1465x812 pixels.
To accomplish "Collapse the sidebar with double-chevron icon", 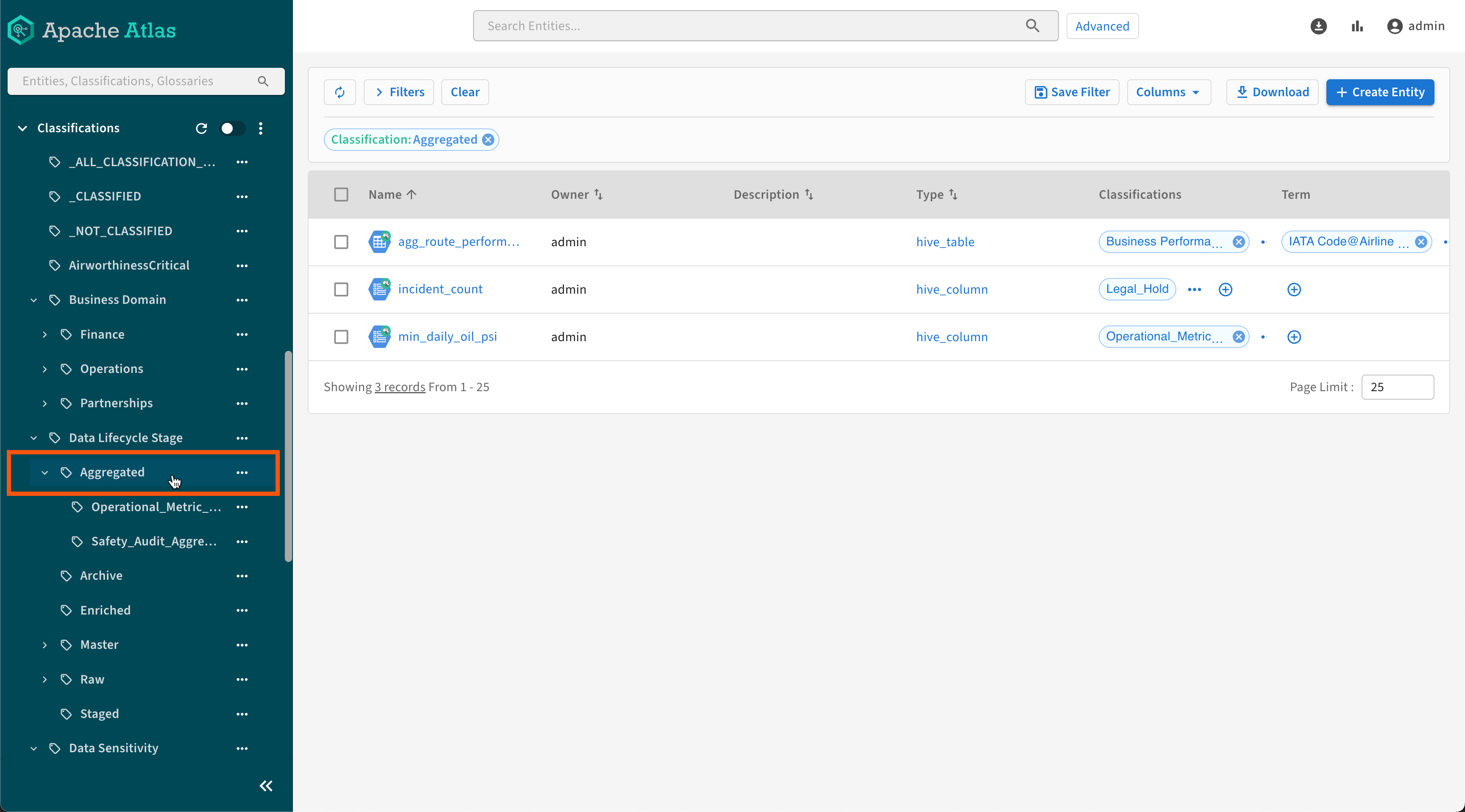I will coord(266,786).
